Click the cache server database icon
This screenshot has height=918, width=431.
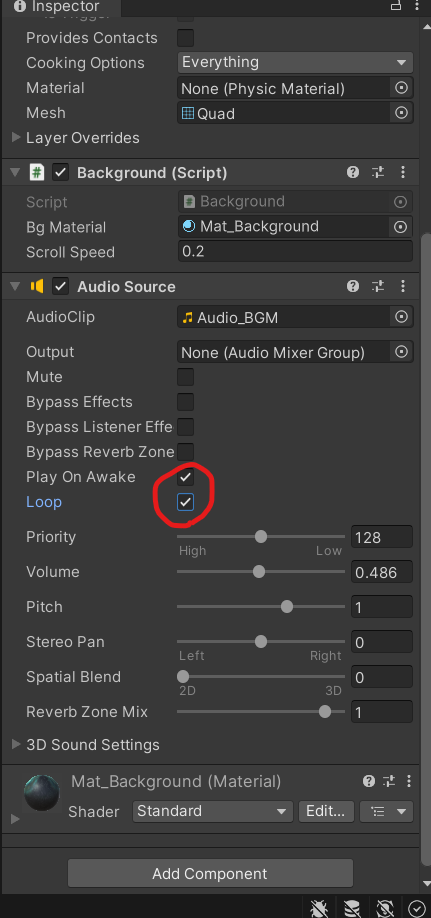(352, 908)
